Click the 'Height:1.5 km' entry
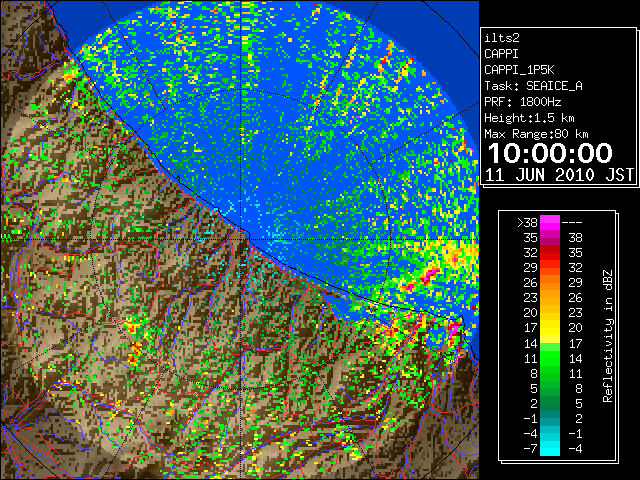Viewport: 640px width, 480px height. coord(529,118)
